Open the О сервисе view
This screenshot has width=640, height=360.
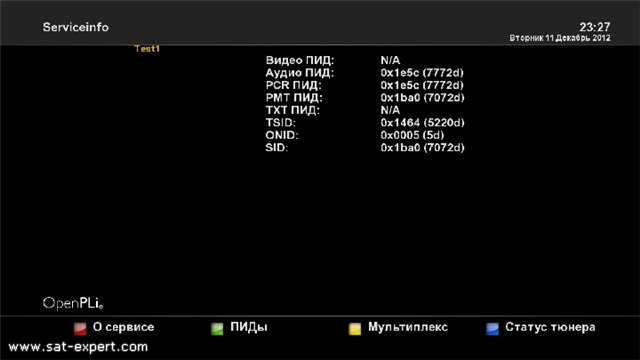tap(123, 327)
